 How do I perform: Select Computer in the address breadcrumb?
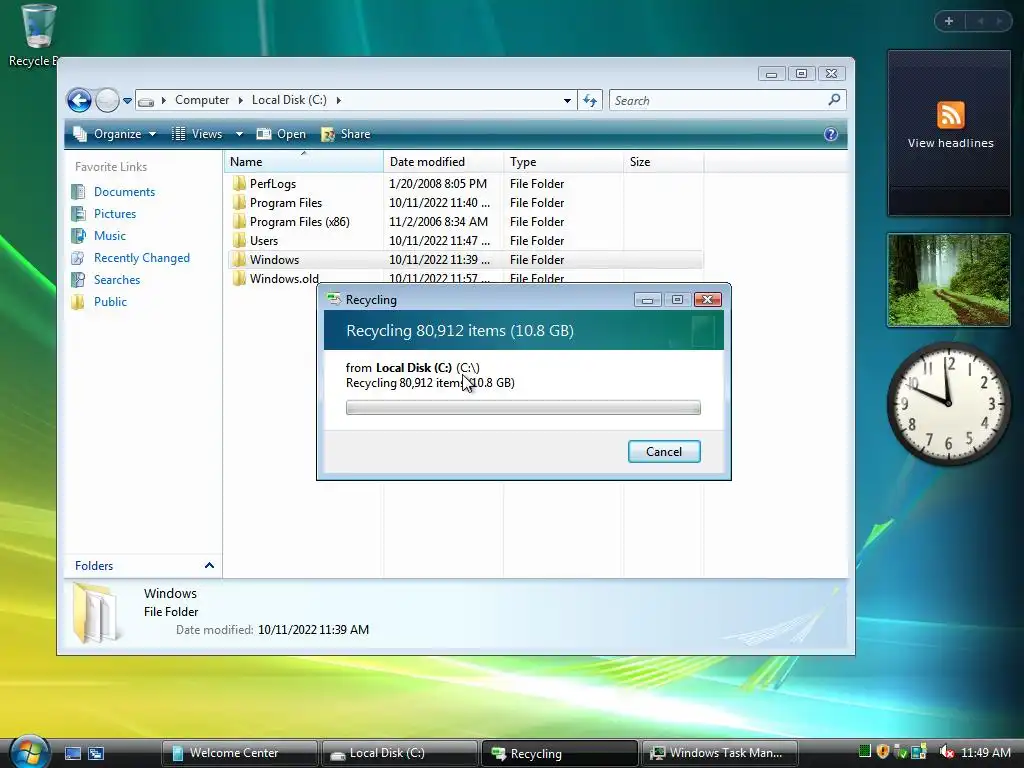(x=202, y=100)
